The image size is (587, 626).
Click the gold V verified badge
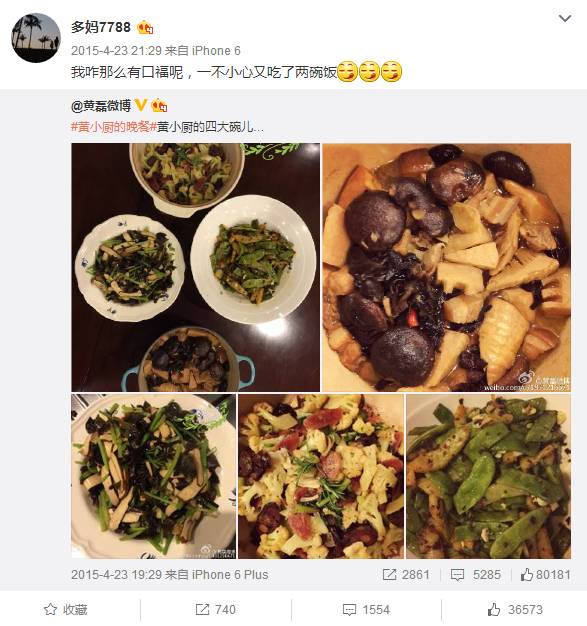141,105
